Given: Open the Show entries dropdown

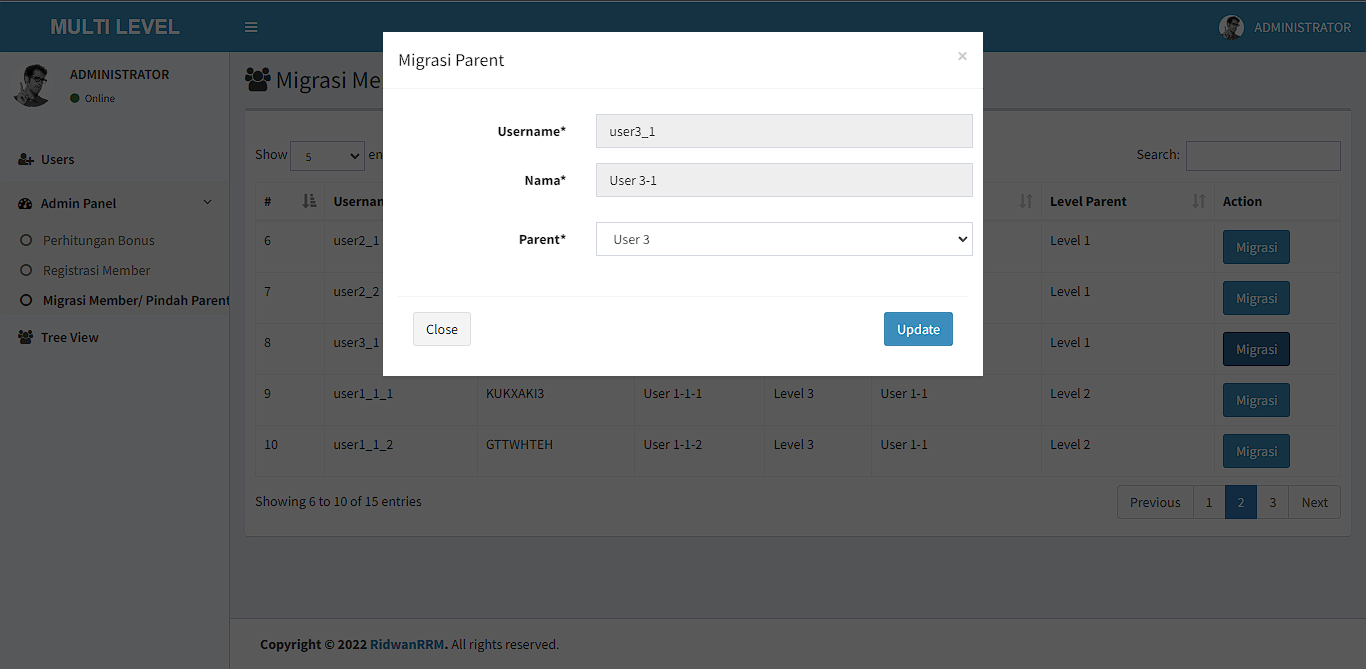Looking at the screenshot, I should coord(327,156).
